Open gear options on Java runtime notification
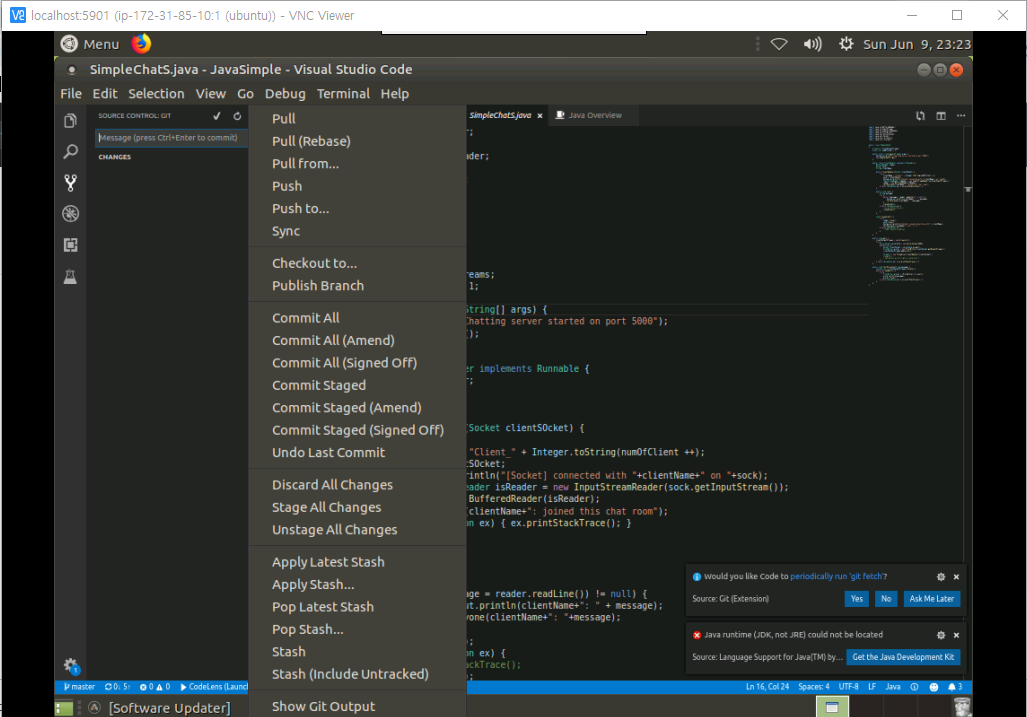 941,635
